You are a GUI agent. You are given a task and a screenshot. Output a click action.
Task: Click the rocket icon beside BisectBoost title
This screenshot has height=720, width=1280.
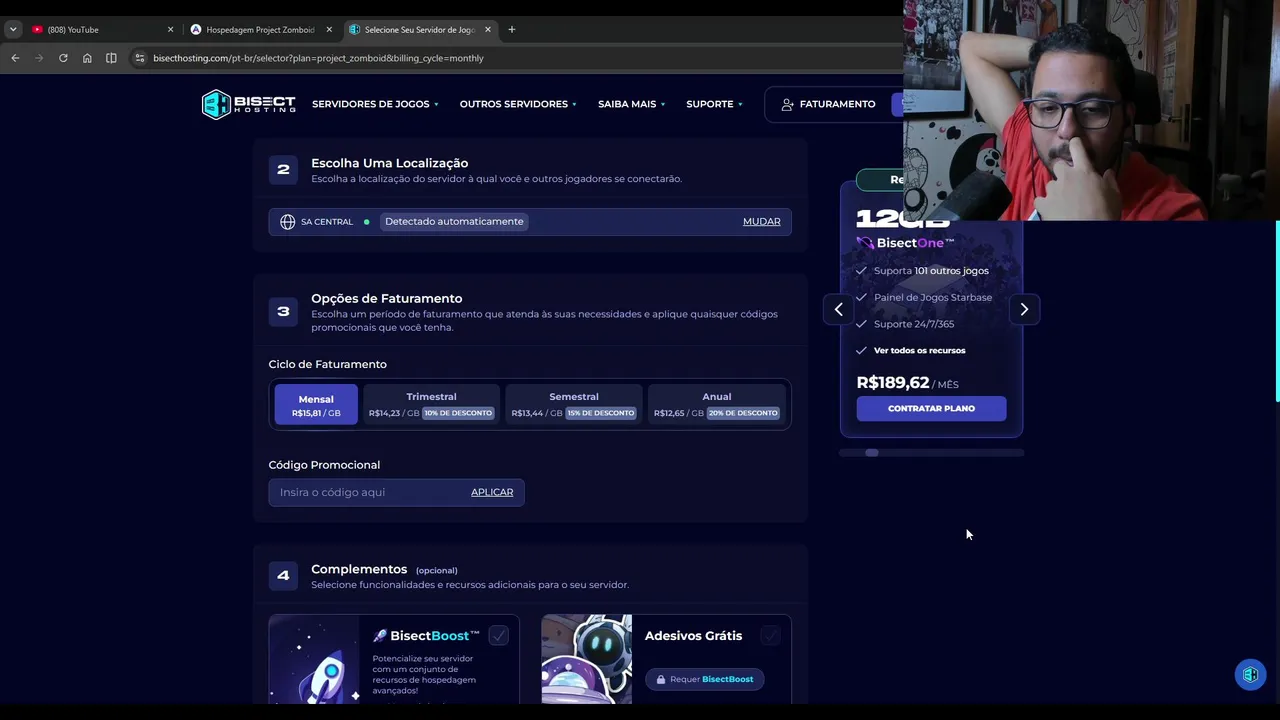pos(380,636)
